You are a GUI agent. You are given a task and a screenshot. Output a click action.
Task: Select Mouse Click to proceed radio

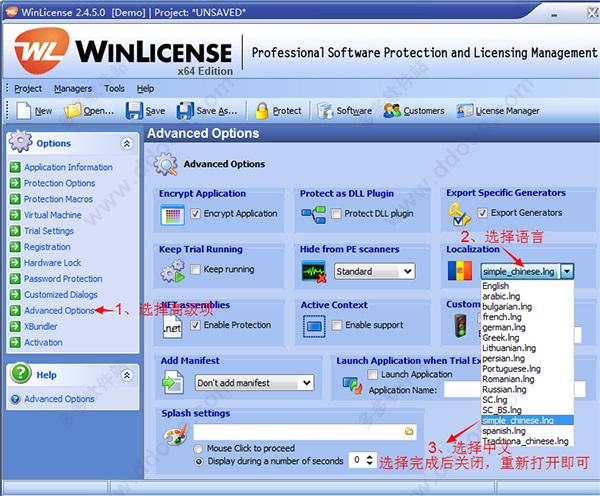click(198, 449)
